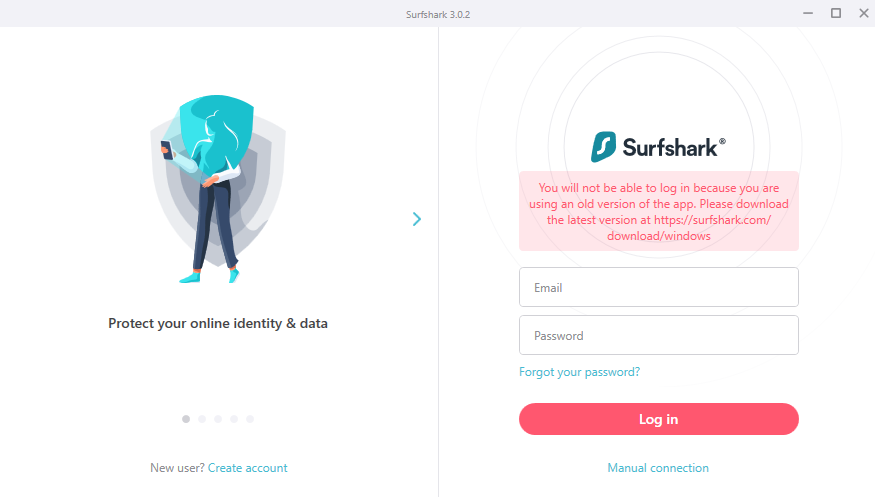Maximize the Surfshark window
Image resolution: width=875 pixels, height=497 pixels.
click(835, 13)
